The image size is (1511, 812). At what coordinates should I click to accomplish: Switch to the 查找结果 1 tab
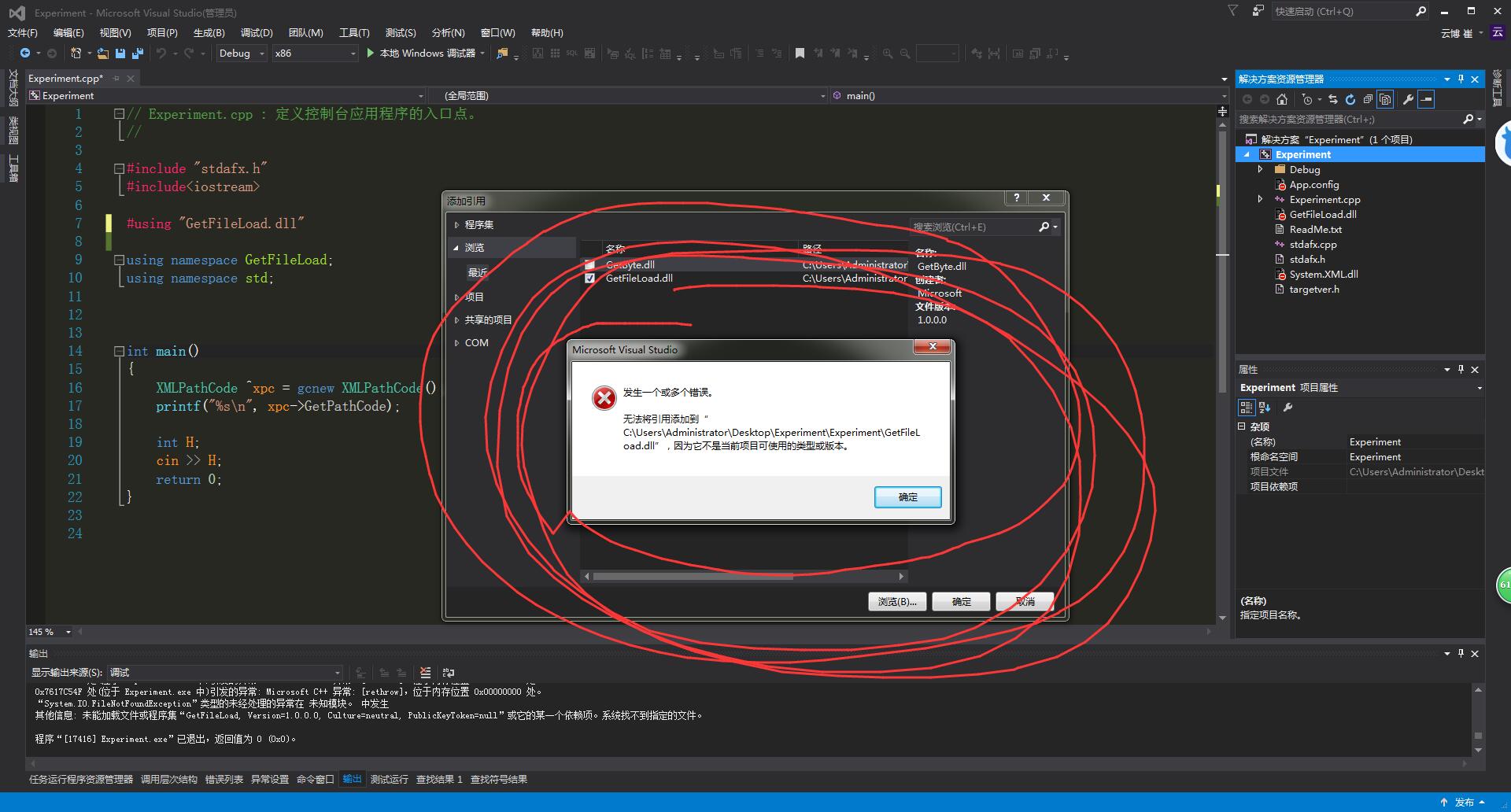[x=439, y=779]
